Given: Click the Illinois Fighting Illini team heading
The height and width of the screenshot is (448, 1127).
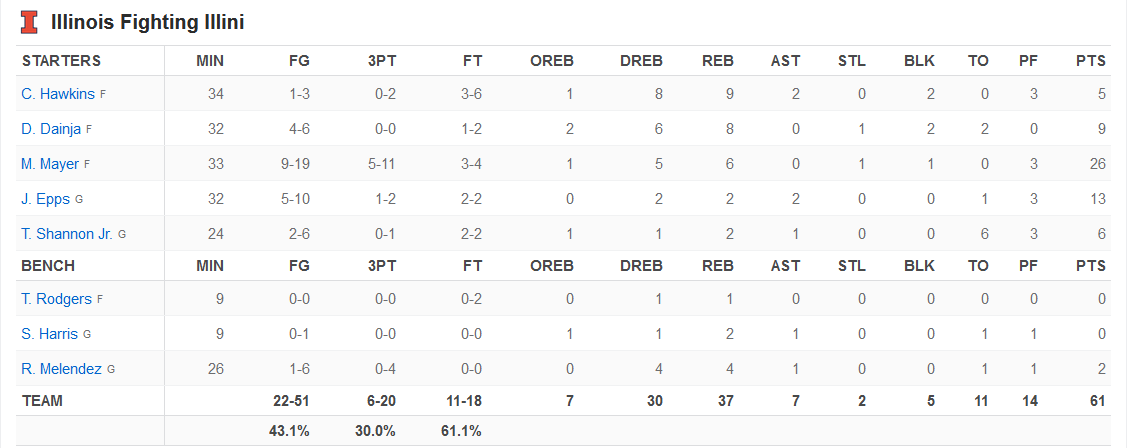Looking at the screenshot, I should 147,22.
